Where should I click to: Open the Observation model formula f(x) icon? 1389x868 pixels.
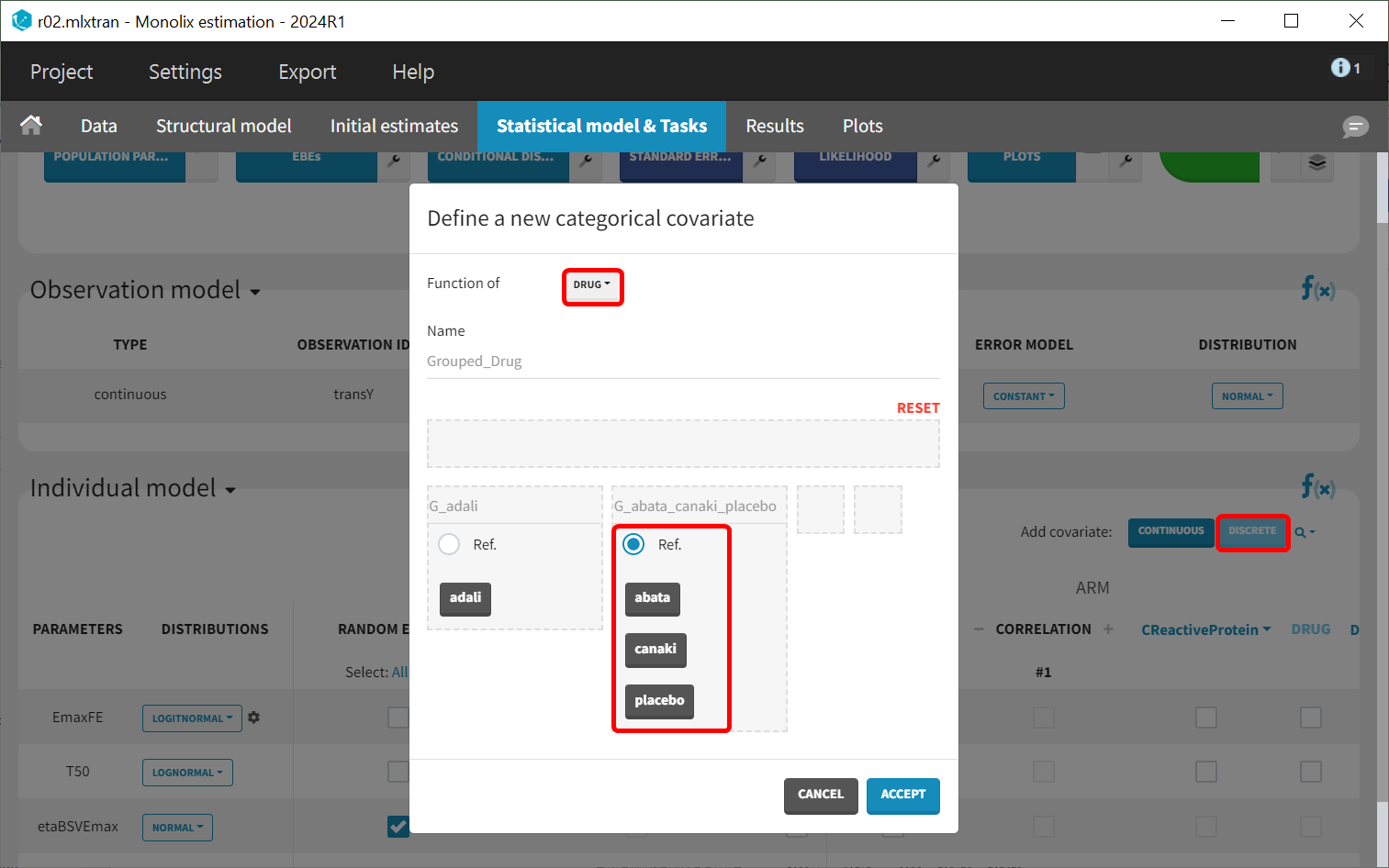[x=1317, y=289]
